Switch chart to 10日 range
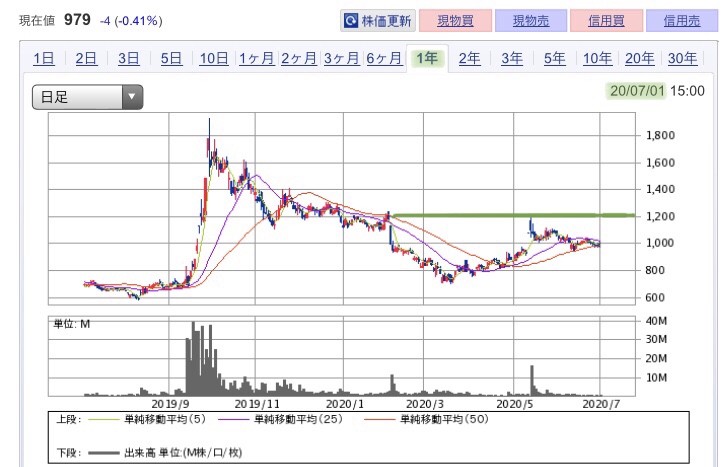Image resolution: width=727 pixels, height=467 pixels. pyautogui.click(x=214, y=58)
